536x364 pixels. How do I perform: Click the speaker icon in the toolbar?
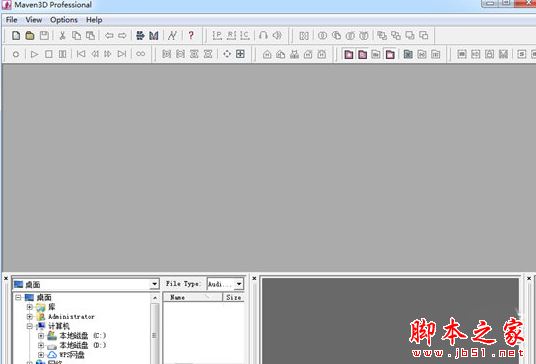click(277, 35)
